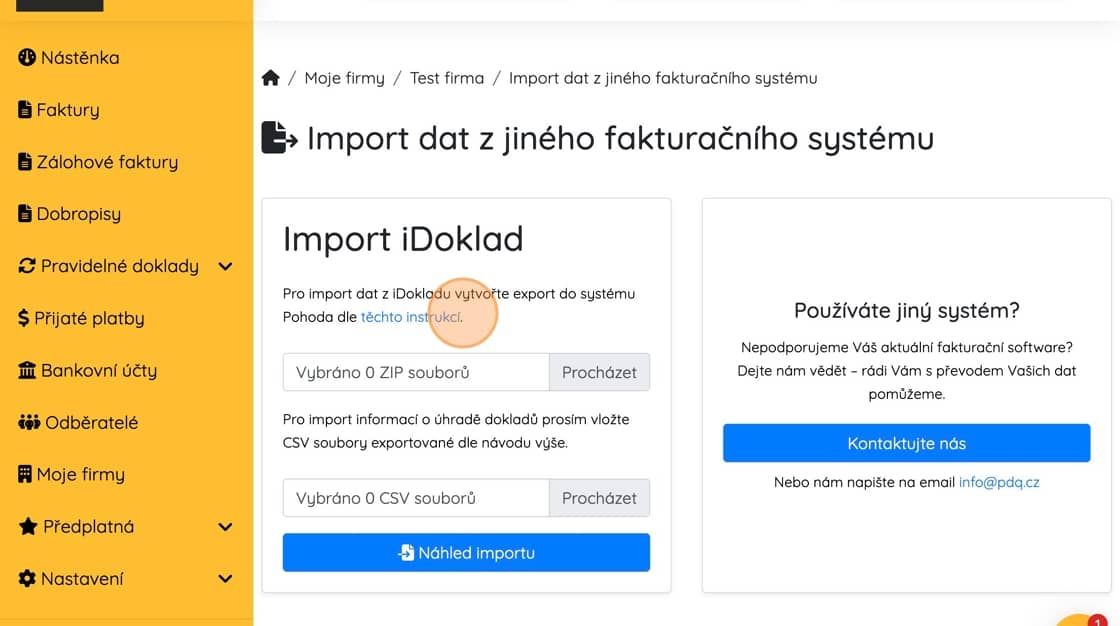Image resolution: width=1120 pixels, height=626 pixels.
Task: Click the Moje firmy building icon
Action: coord(25,474)
